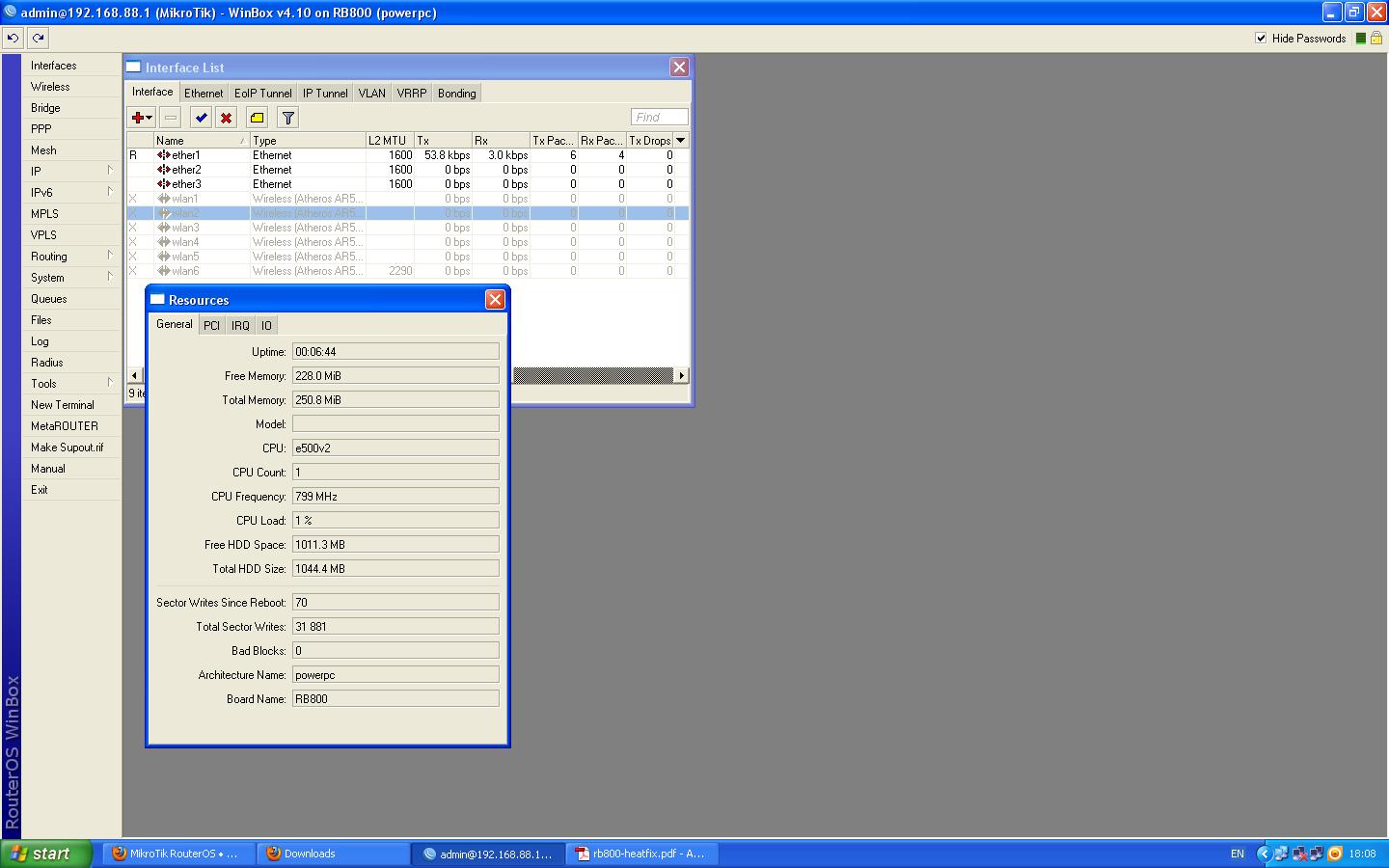Expand hidden system tray icons
Image resolution: width=1389 pixels, height=868 pixels.
1264,854
